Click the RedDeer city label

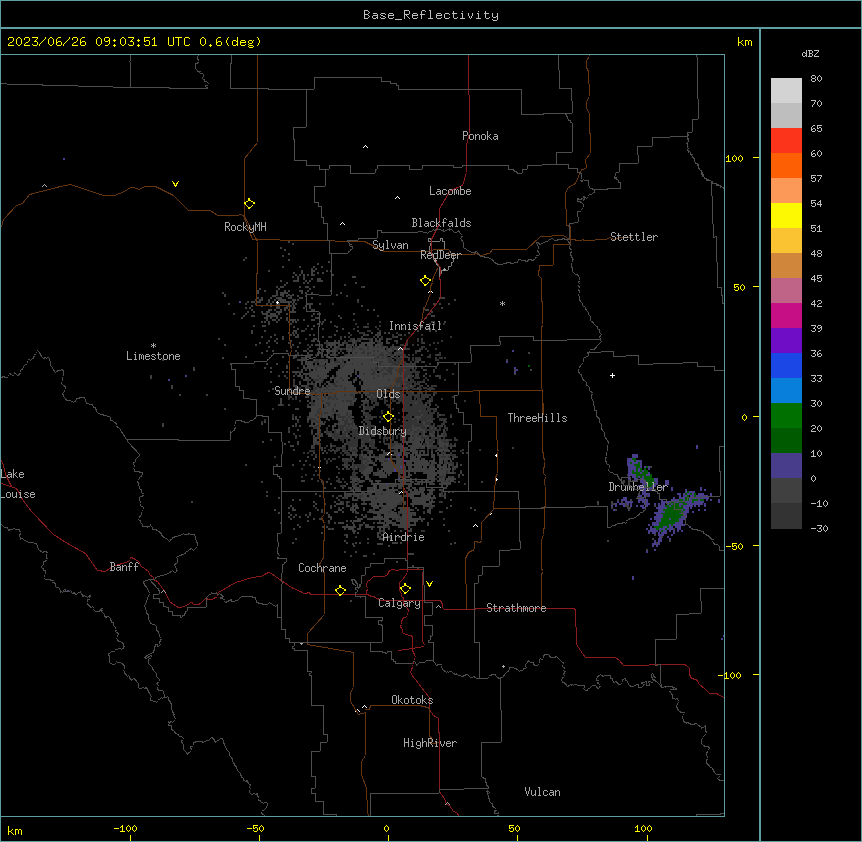coord(440,255)
